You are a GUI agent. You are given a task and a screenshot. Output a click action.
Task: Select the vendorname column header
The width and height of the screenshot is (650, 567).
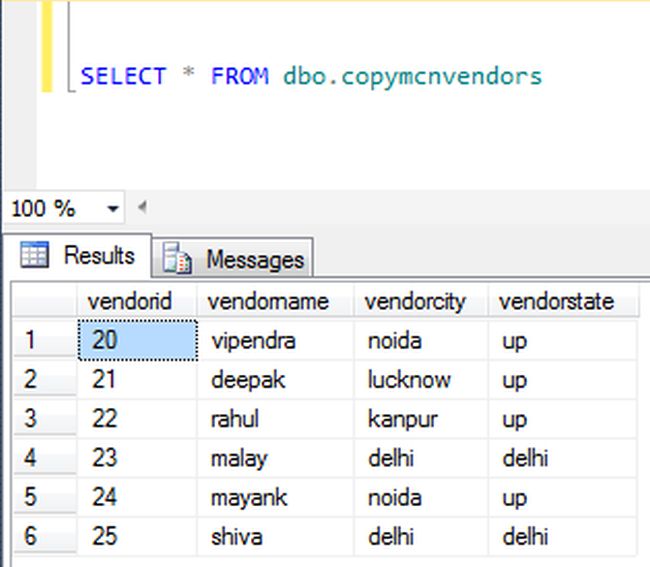tap(275, 301)
